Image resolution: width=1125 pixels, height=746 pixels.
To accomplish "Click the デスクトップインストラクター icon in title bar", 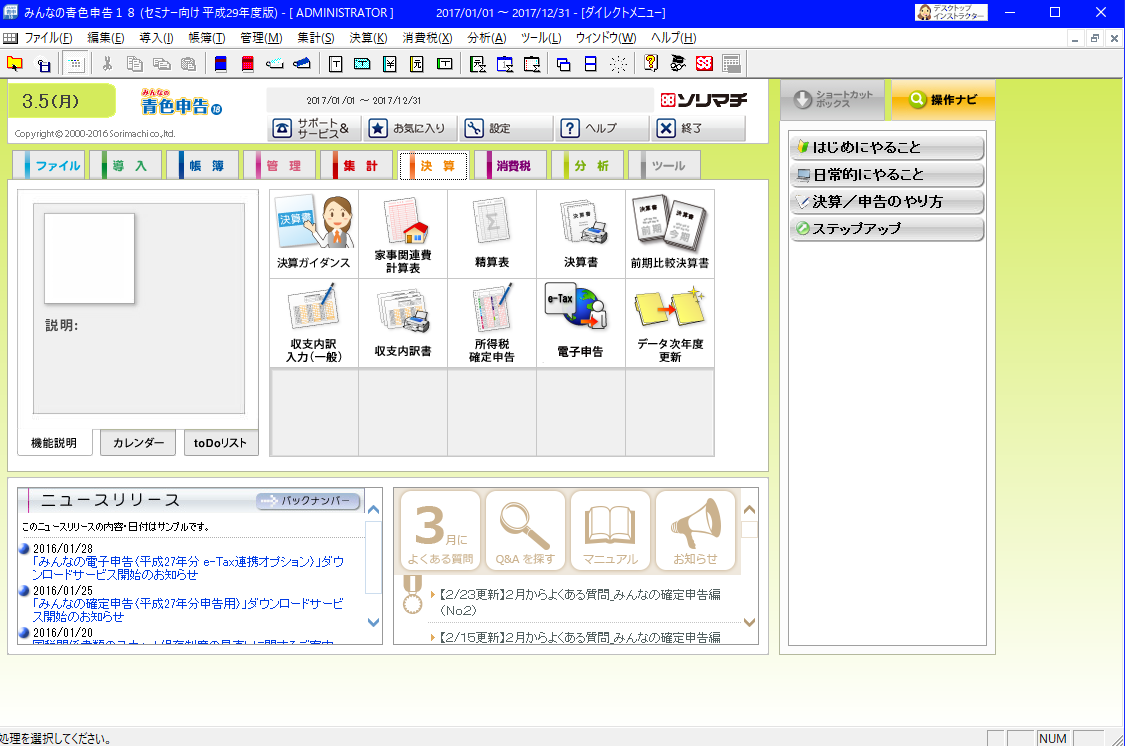I will coord(951,12).
